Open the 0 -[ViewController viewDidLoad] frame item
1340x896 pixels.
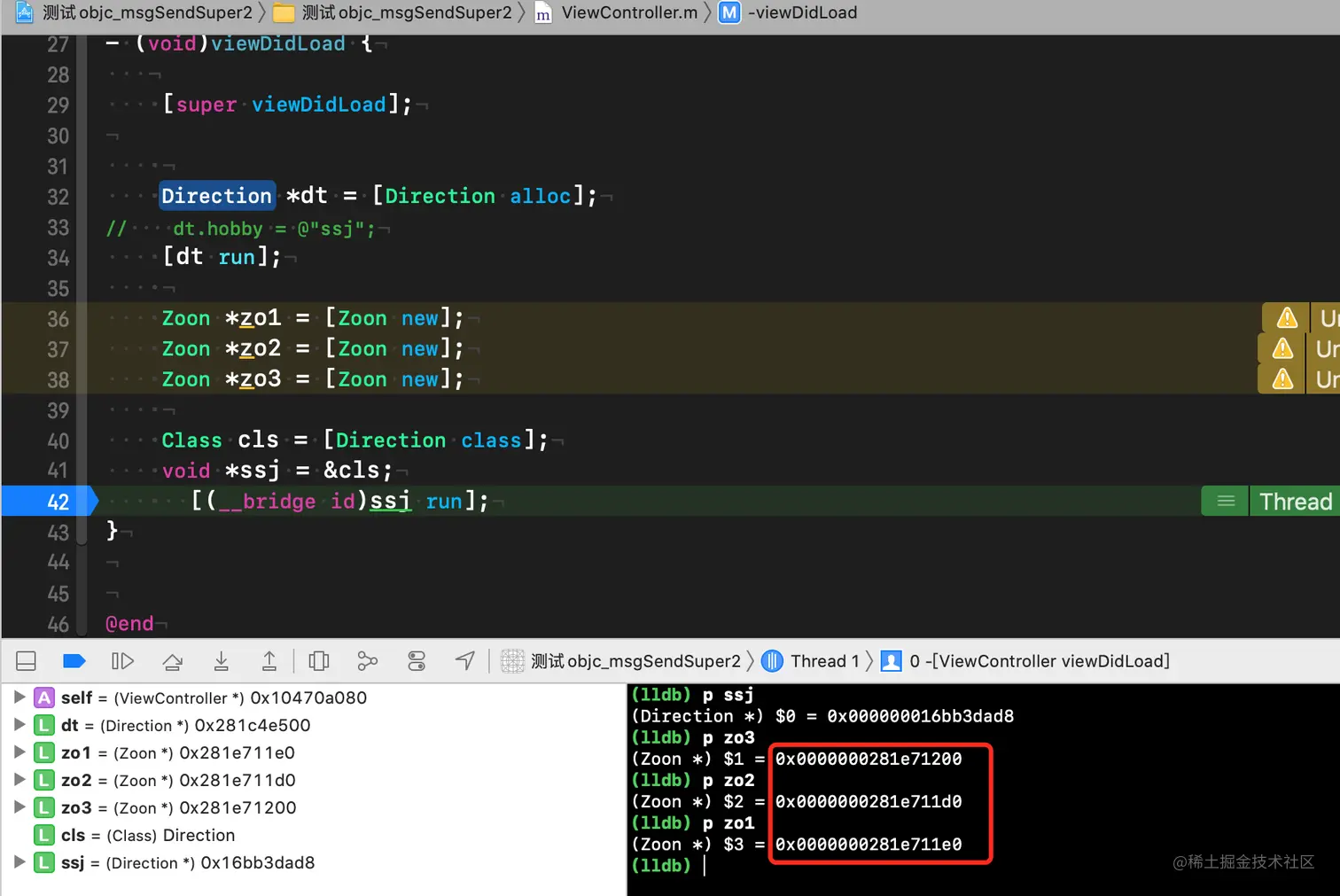point(1040,661)
